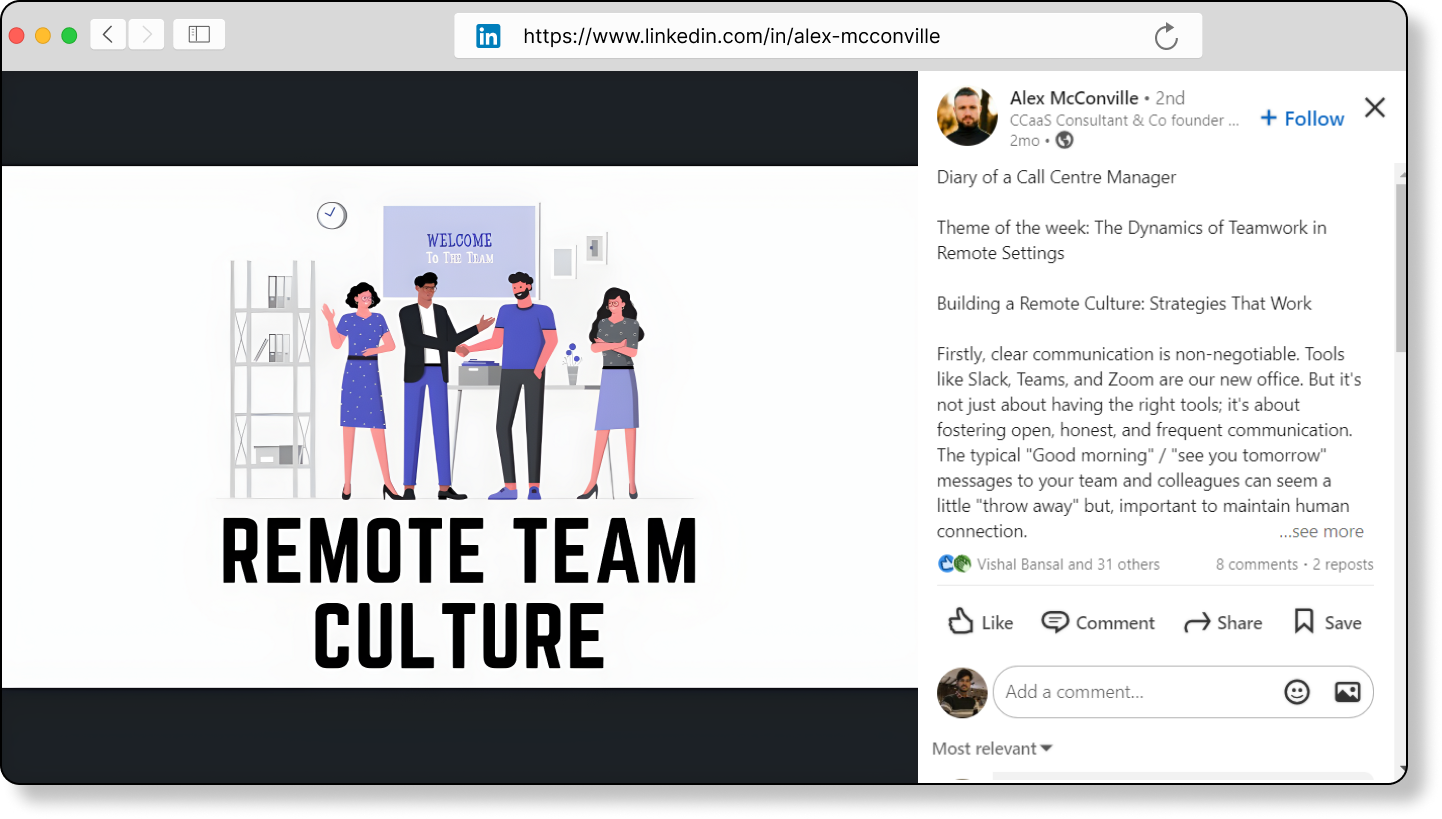Toggle the browser sidebar icon

point(199,35)
